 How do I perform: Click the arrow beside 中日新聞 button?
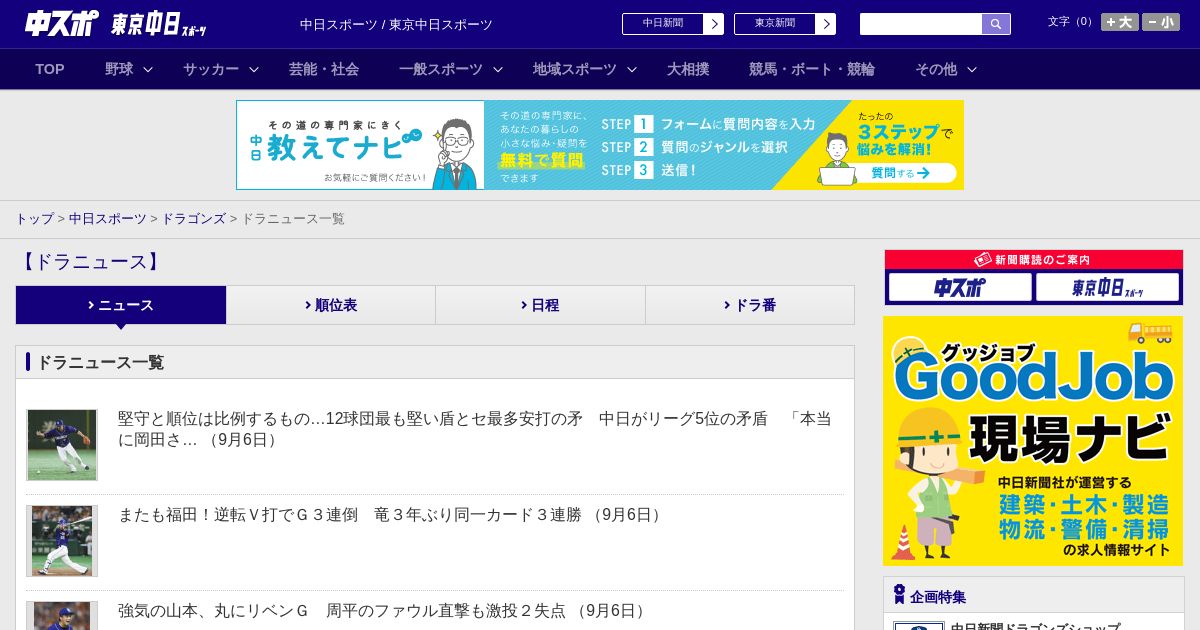click(x=714, y=24)
